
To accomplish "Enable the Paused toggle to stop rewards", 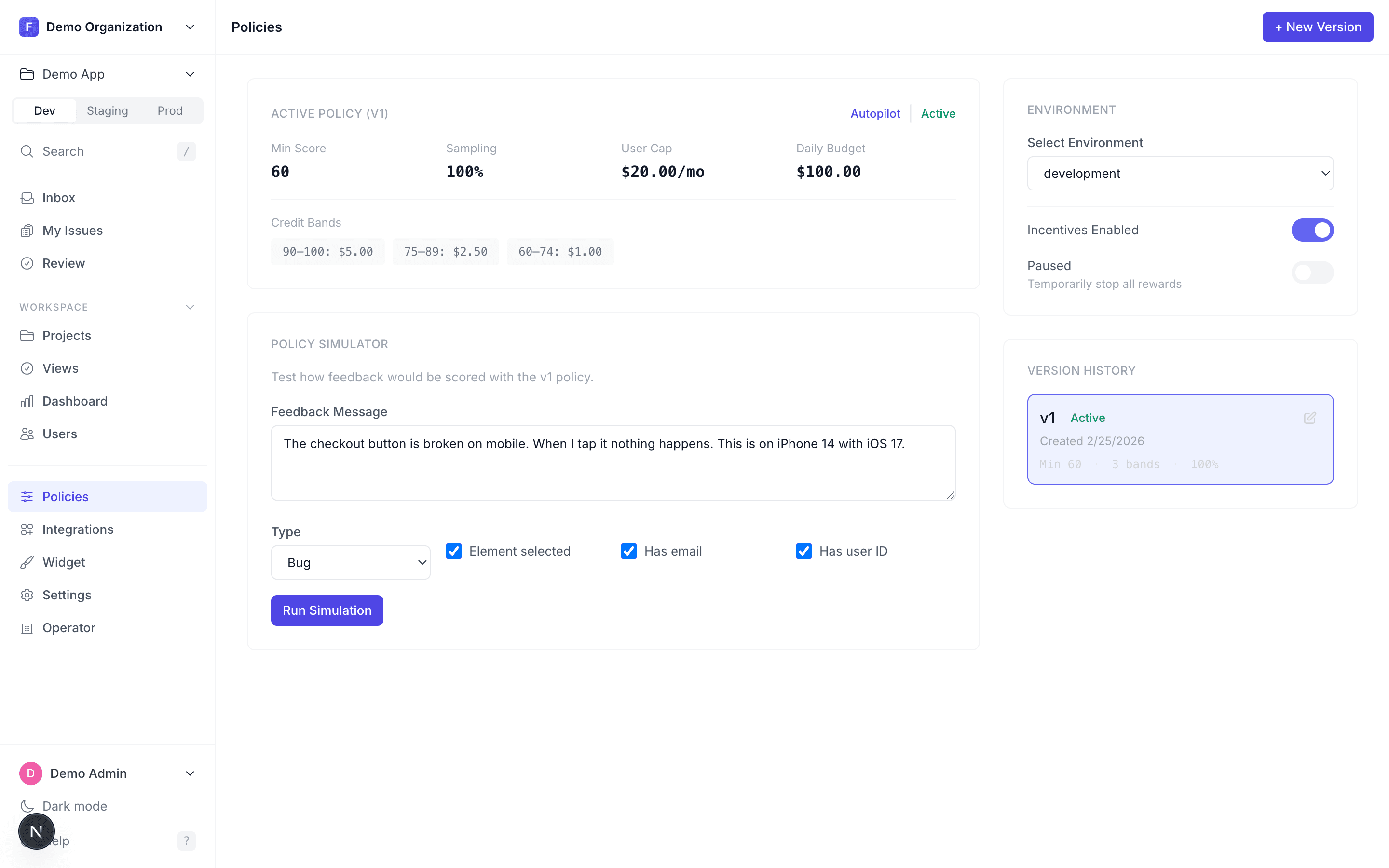I will (x=1313, y=272).
